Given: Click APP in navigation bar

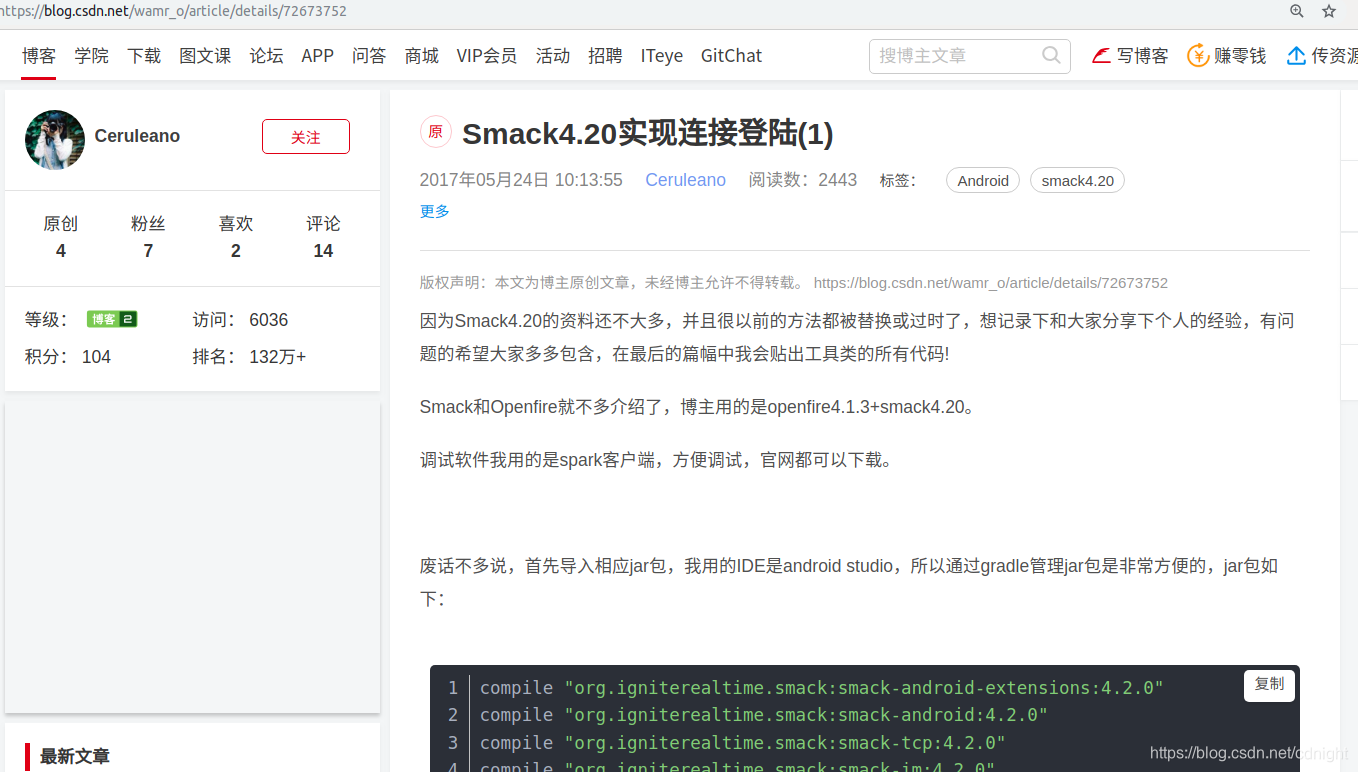Looking at the screenshot, I should click(x=318, y=56).
